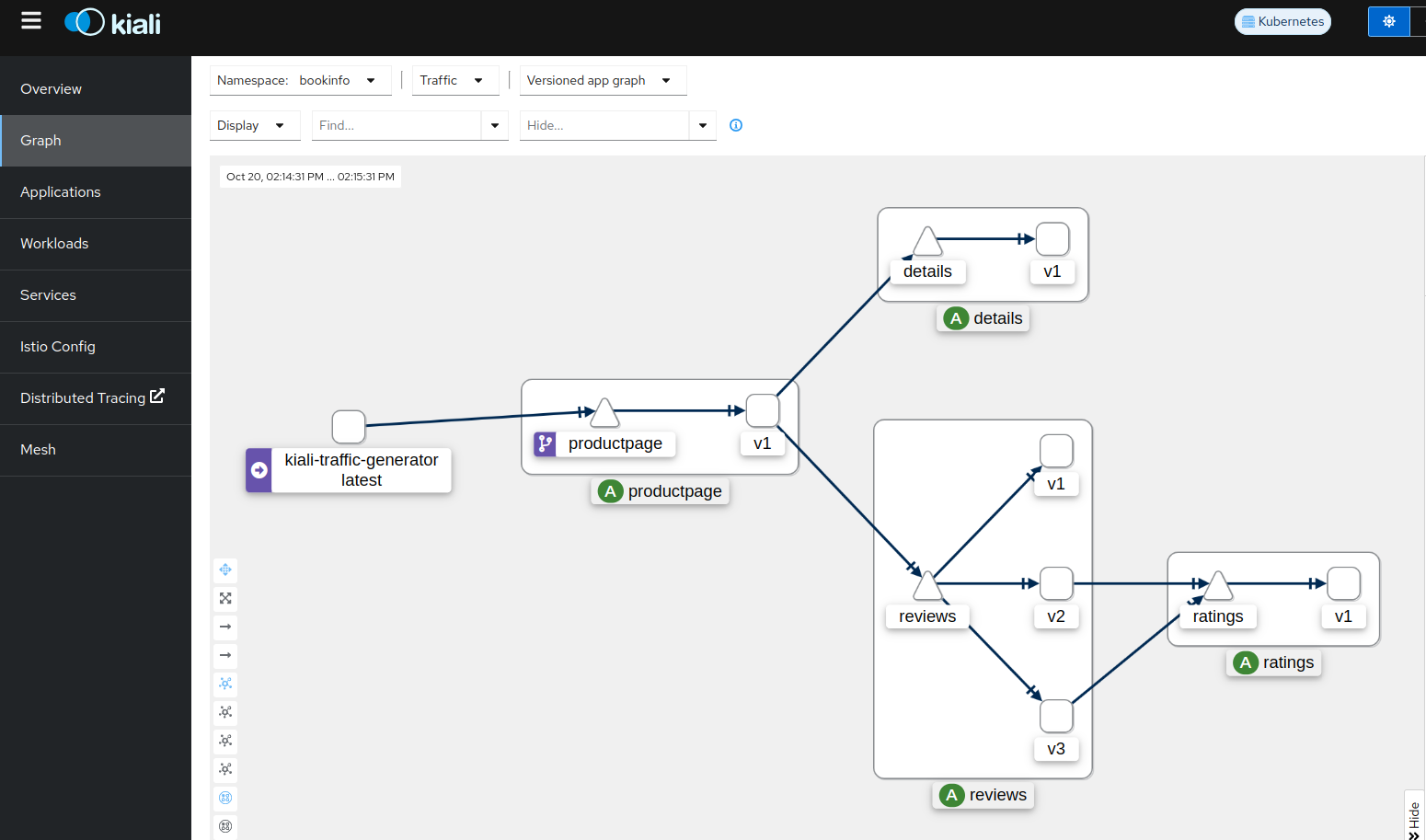Open the Traffic filter dropdown
This screenshot has width=1426, height=840.
coord(454,80)
